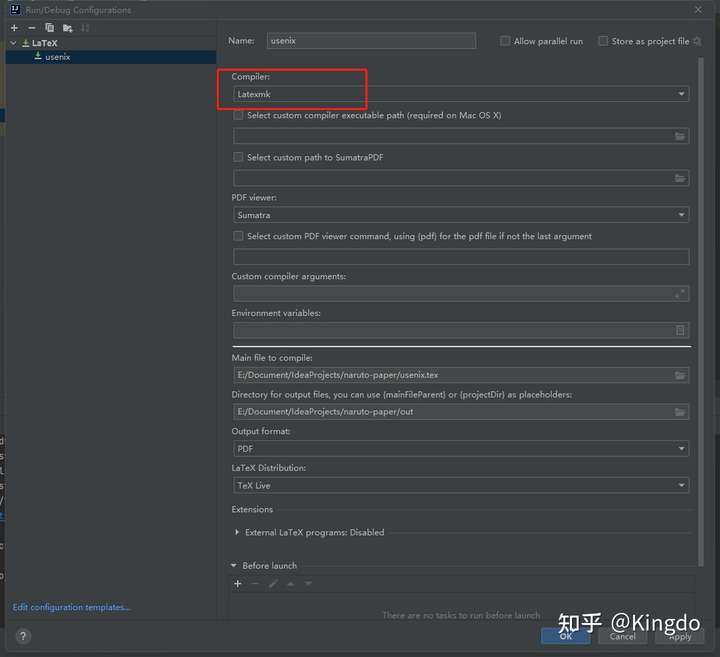Click the Cancel button
720x657 pixels.
(623, 636)
